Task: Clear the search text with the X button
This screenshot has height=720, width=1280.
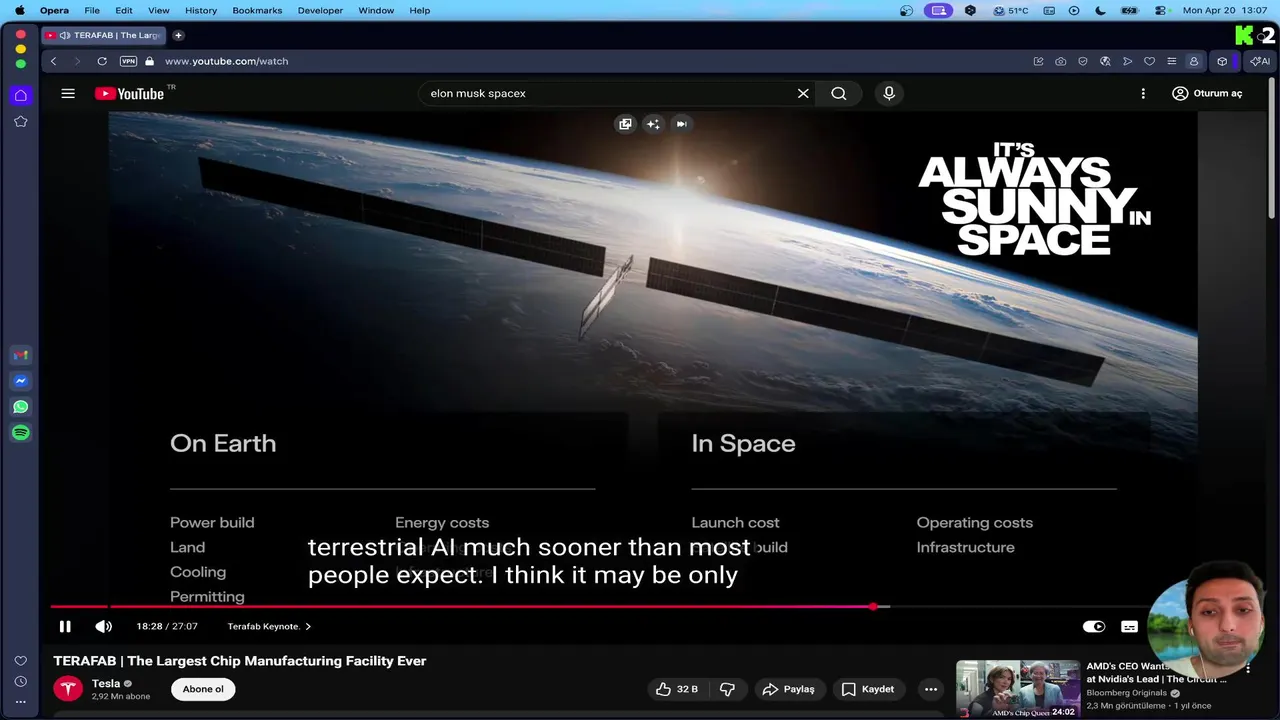Action: point(803,93)
